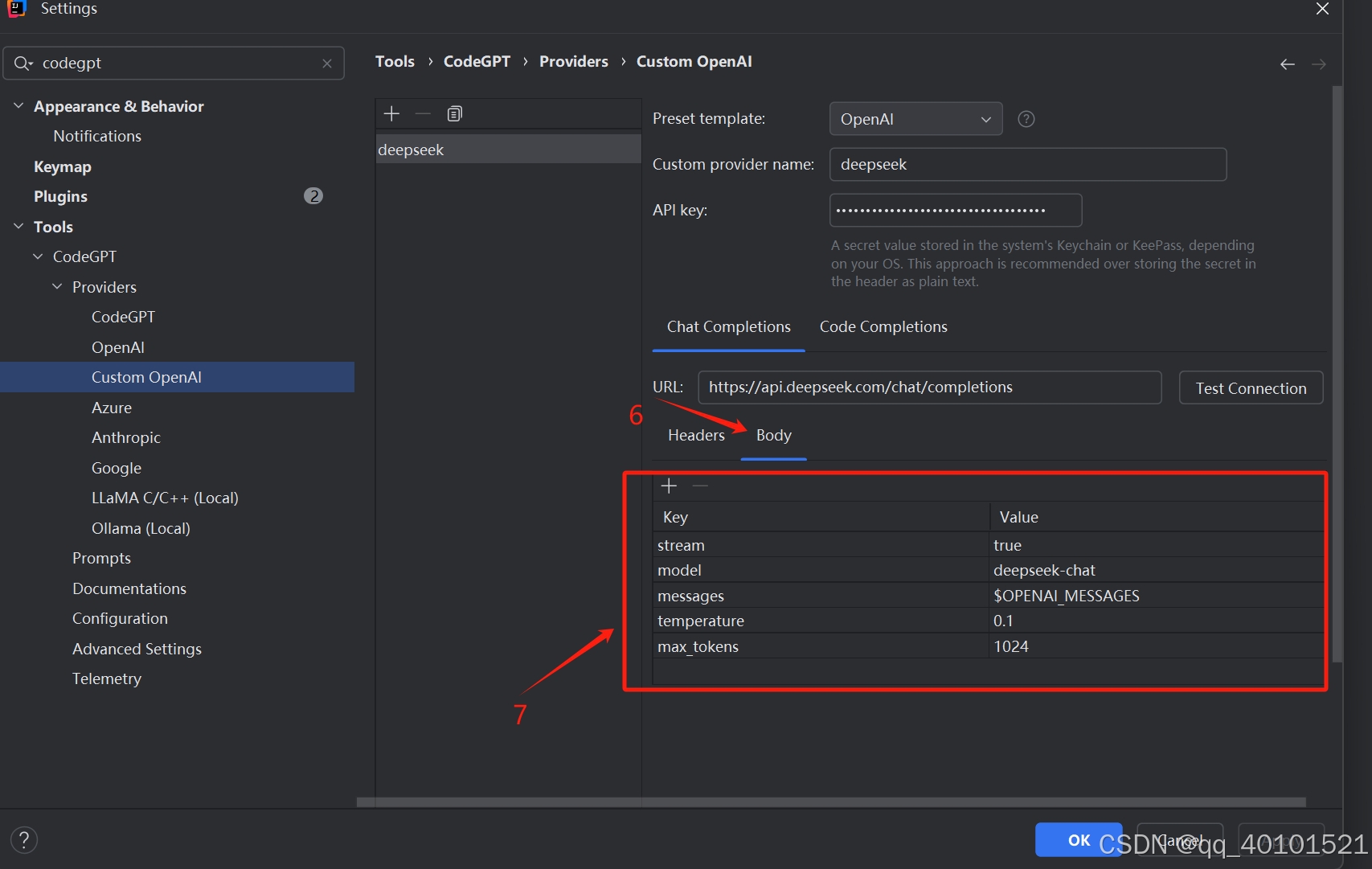Viewport: 1372px width, 869px height.
Task: Open the Configuration settings page
Action: (x=120, y=619)
